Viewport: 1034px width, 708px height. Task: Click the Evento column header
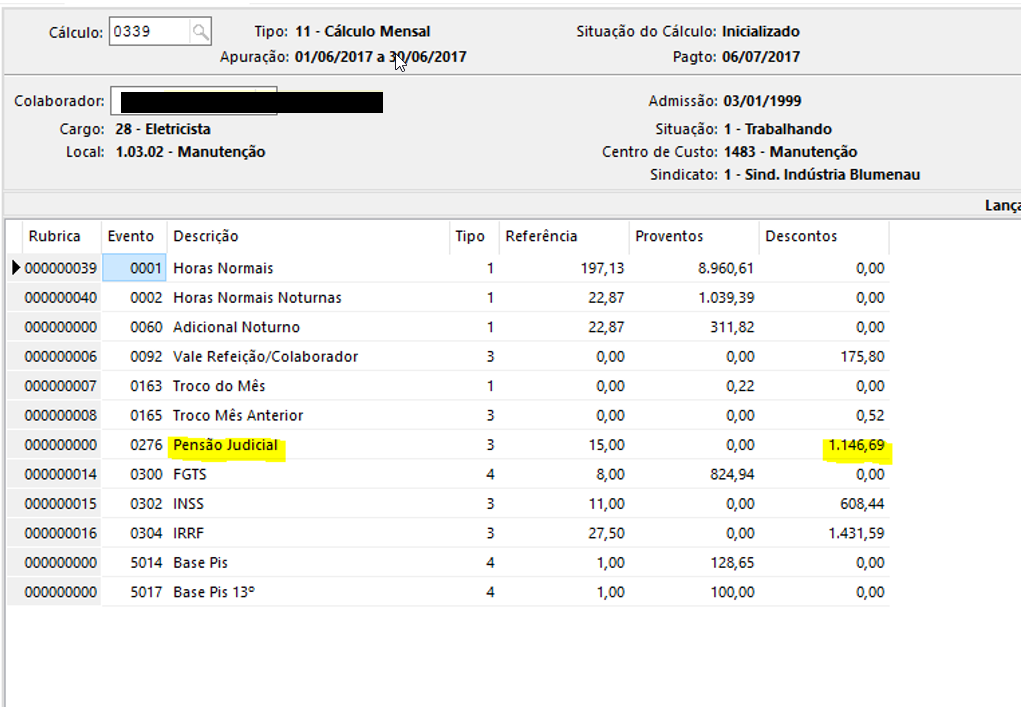click(x=131, y=237)
